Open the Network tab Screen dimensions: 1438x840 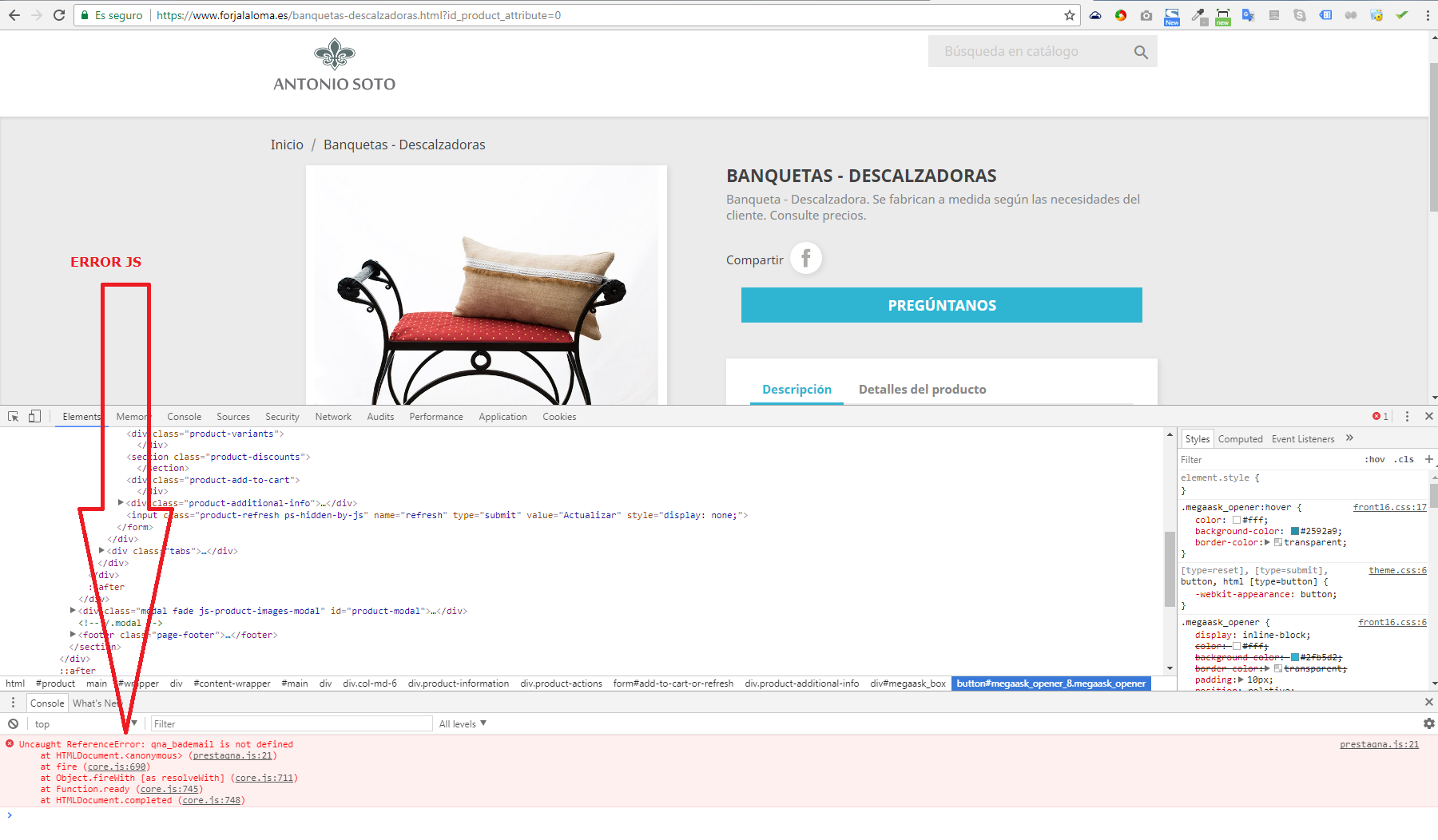click(333, 416)
